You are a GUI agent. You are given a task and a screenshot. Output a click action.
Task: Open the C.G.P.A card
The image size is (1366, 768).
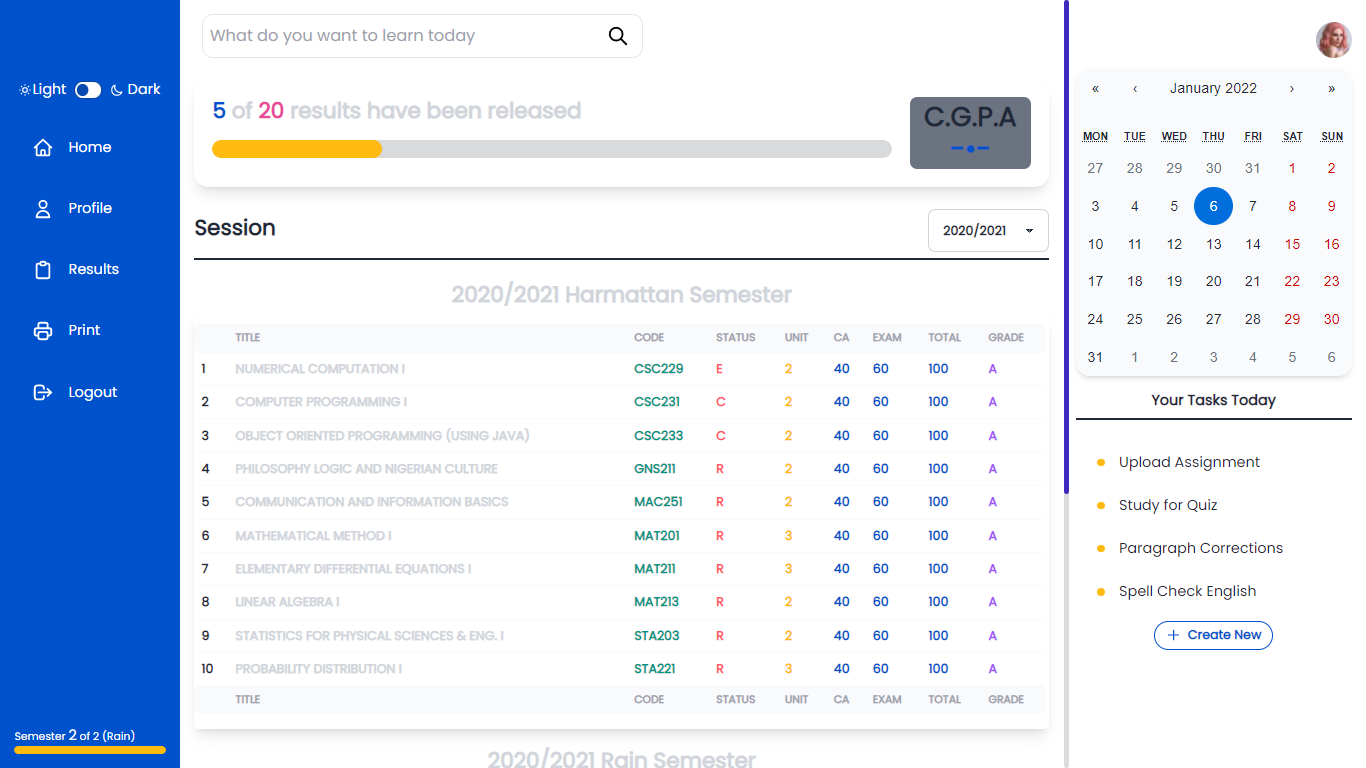click(969, 132)
